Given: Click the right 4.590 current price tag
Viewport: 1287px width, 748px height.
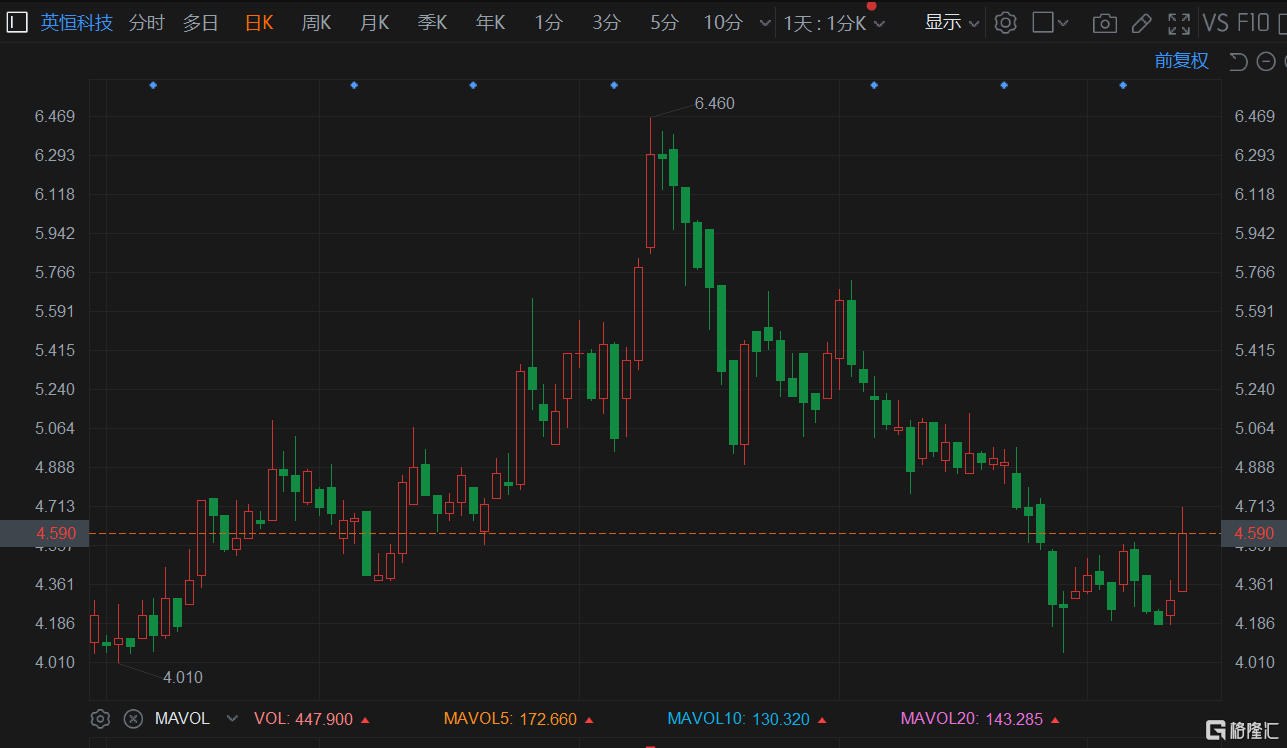Looking at the screenshot, I should [1254, 533].
